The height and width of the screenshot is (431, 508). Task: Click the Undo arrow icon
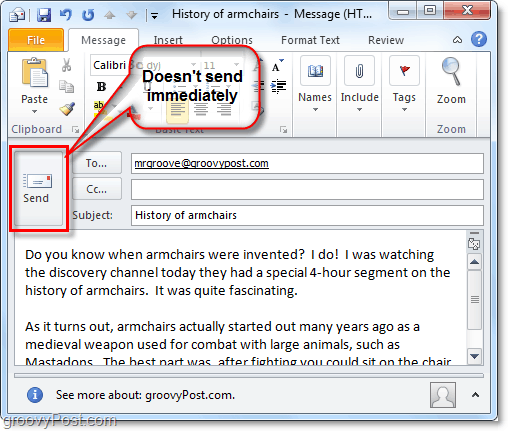tap(66, 15)
